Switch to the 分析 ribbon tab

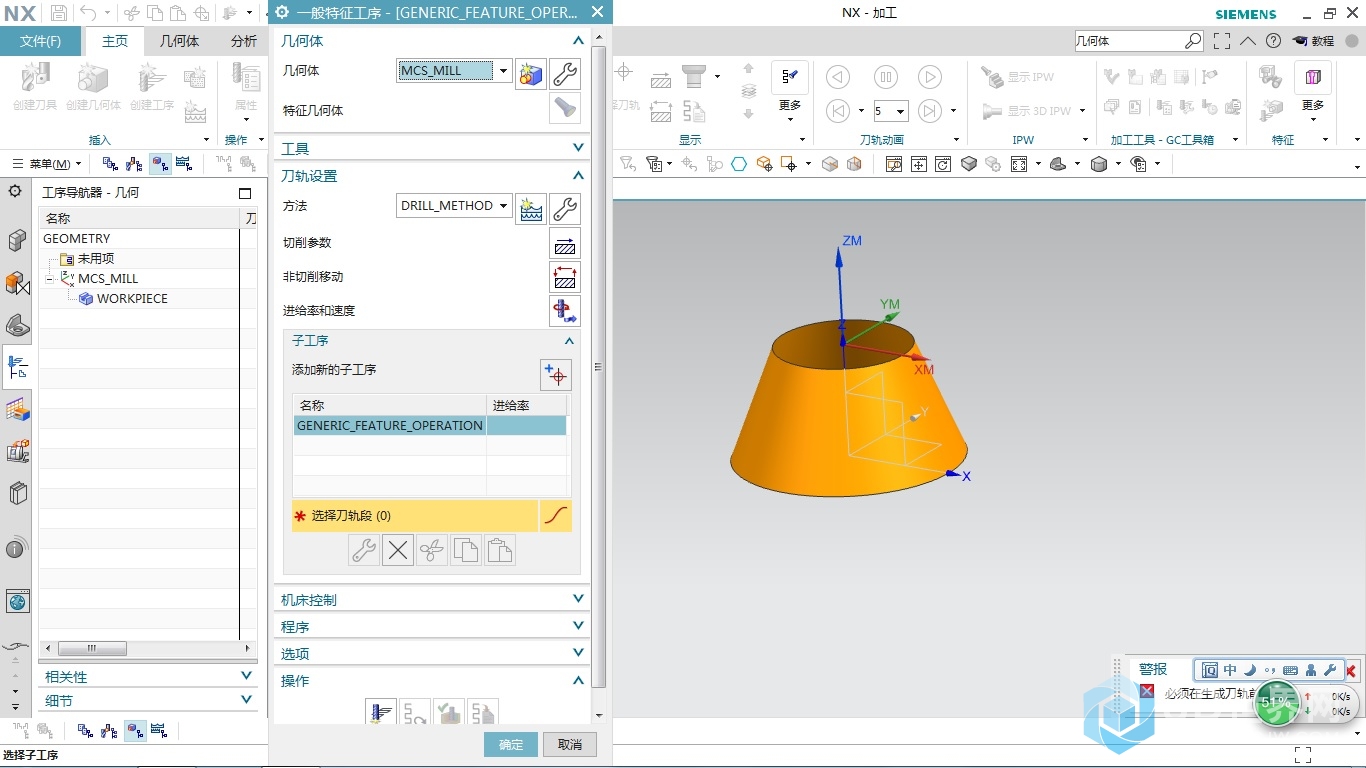[x=244, y=41]
